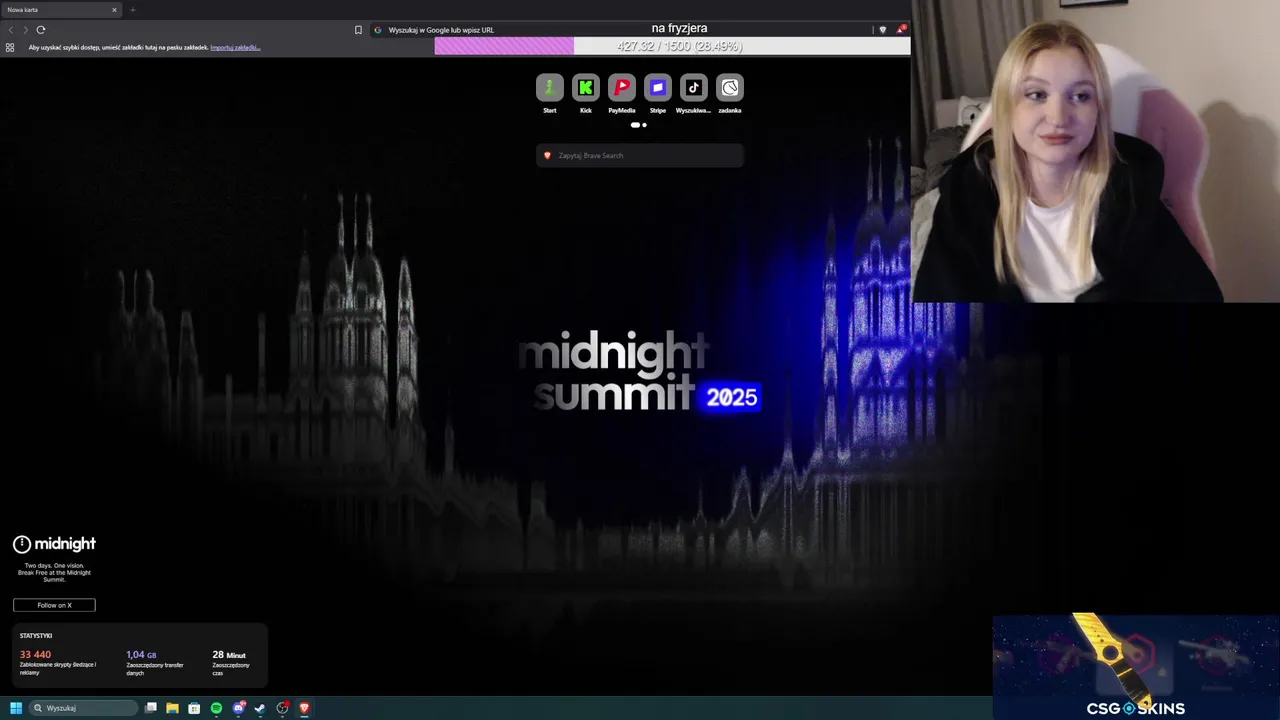Screen dimensions: 1280x720
Task: Open File Explorer from the taskbar
Action: click(172, 708)
